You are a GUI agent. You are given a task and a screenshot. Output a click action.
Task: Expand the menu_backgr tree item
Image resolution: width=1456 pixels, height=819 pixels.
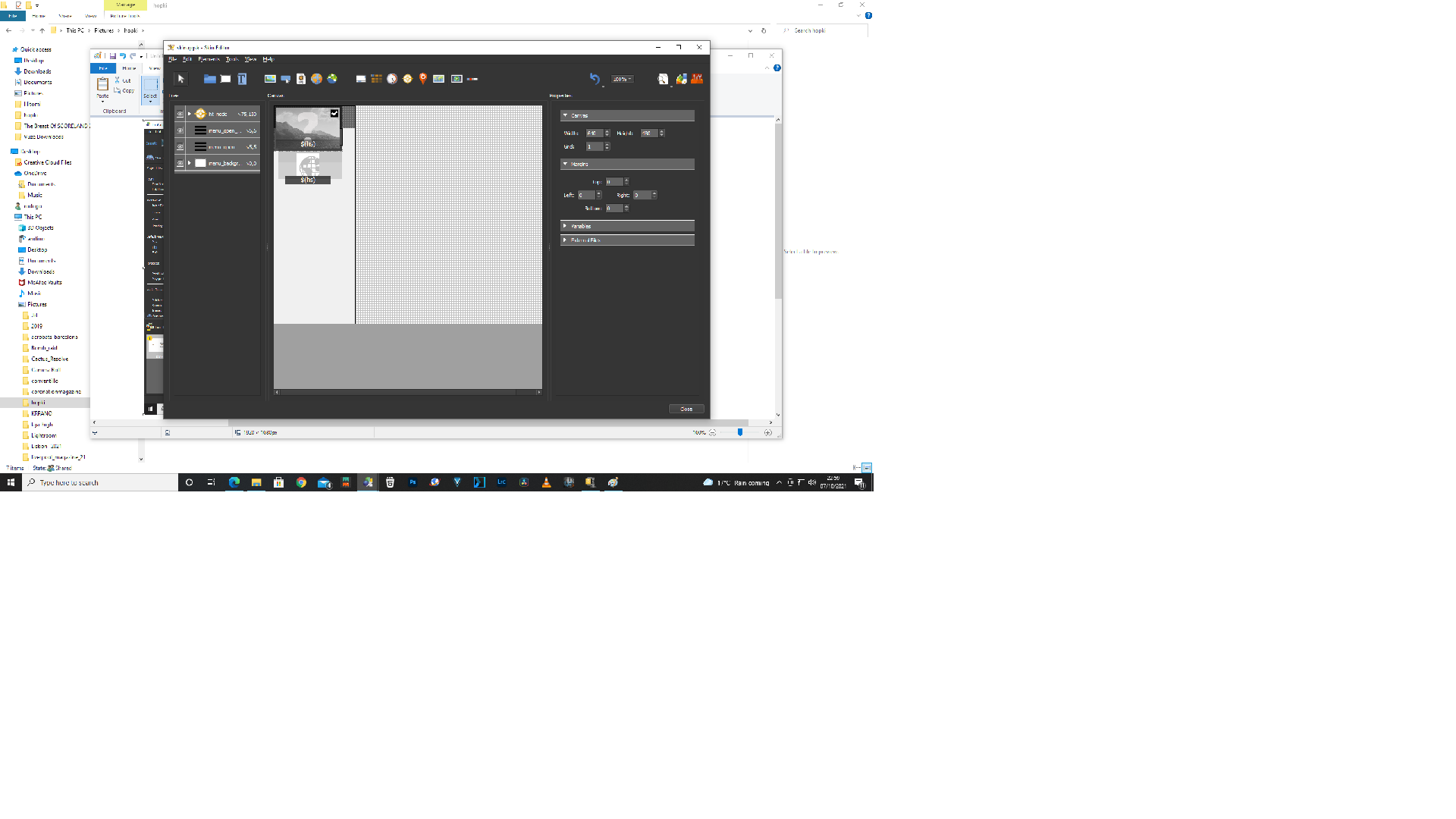click(x=190, y=163)
